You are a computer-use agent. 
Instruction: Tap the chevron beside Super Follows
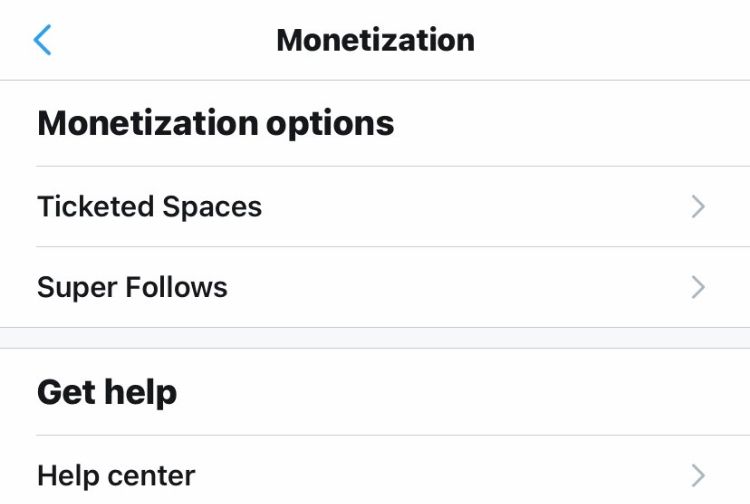coord(698,287)
